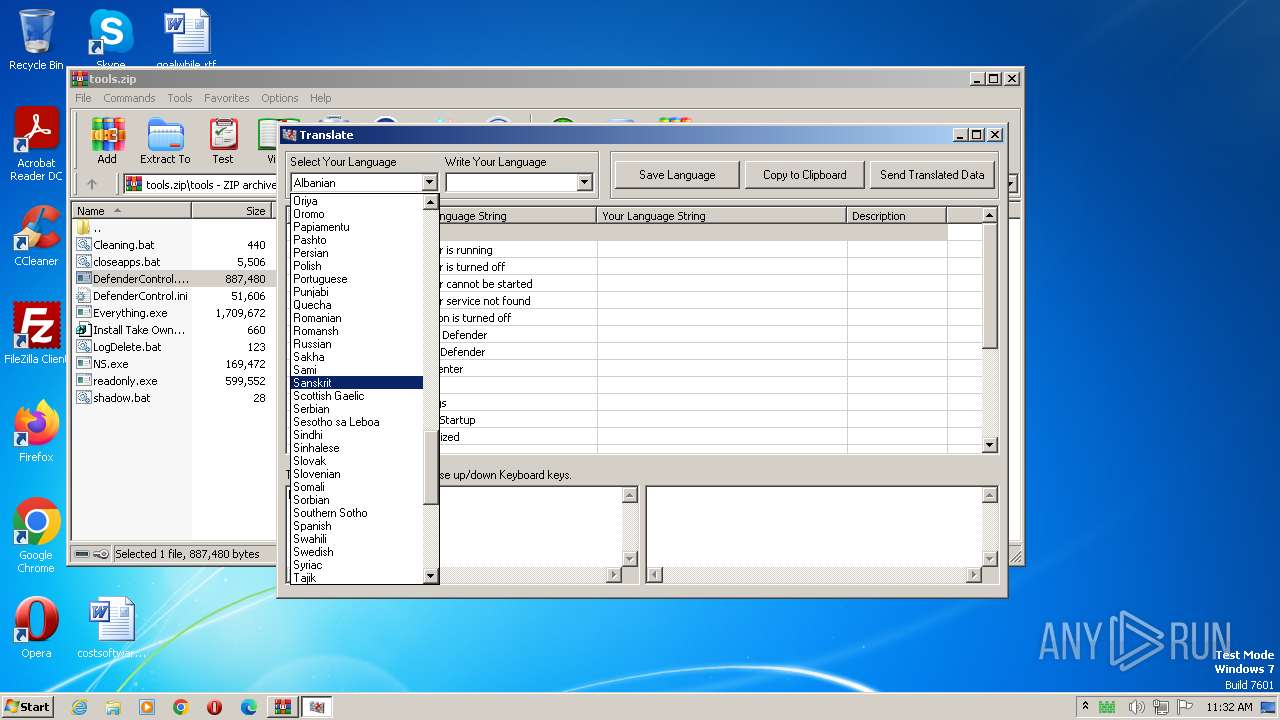Click the Chrome icon in taskbar
Image resolution: width=1280 pixels, height=720 pixels.
click(181, 707)
